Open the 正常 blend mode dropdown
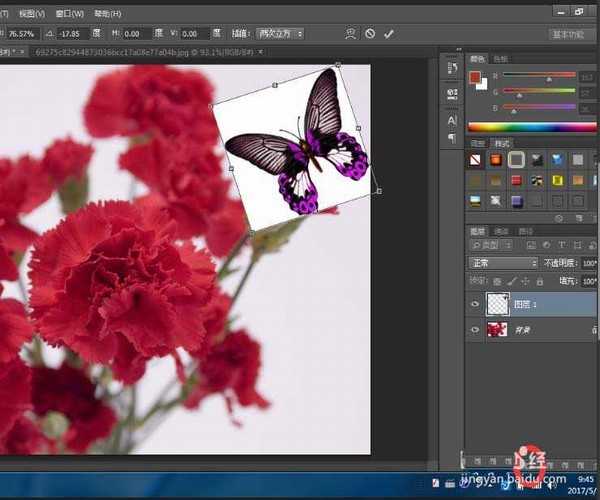Screen dimensions: 600x500 (503, 263)
